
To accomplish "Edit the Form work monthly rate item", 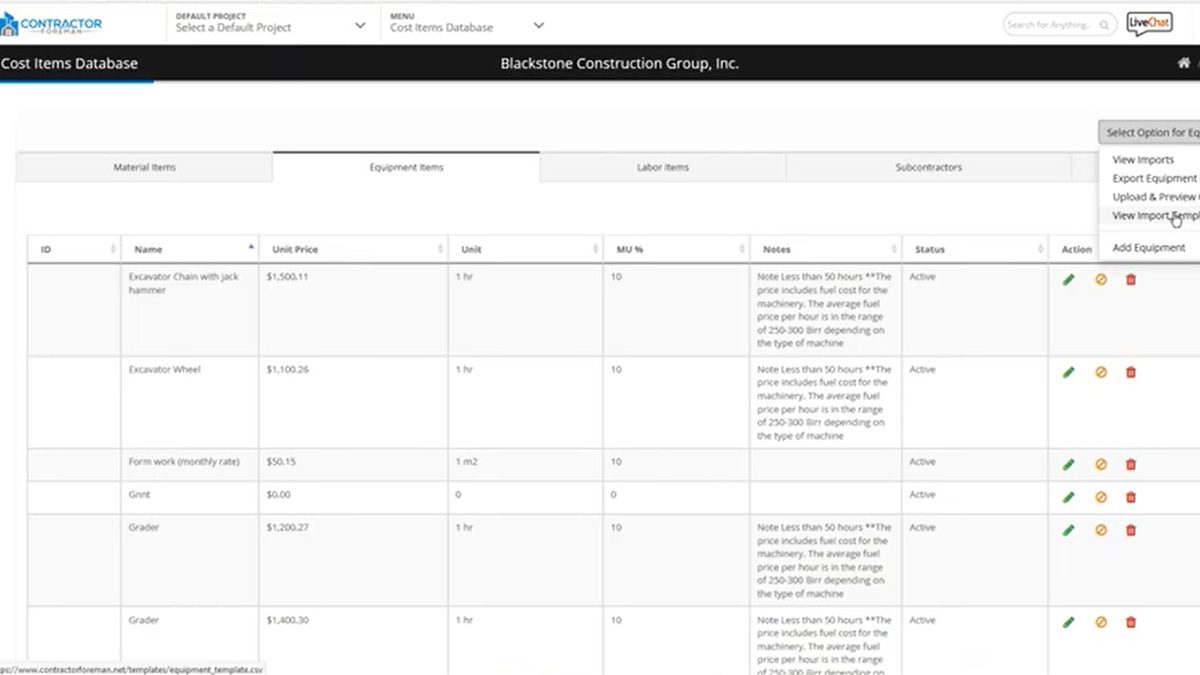I will coord(1069,464).
